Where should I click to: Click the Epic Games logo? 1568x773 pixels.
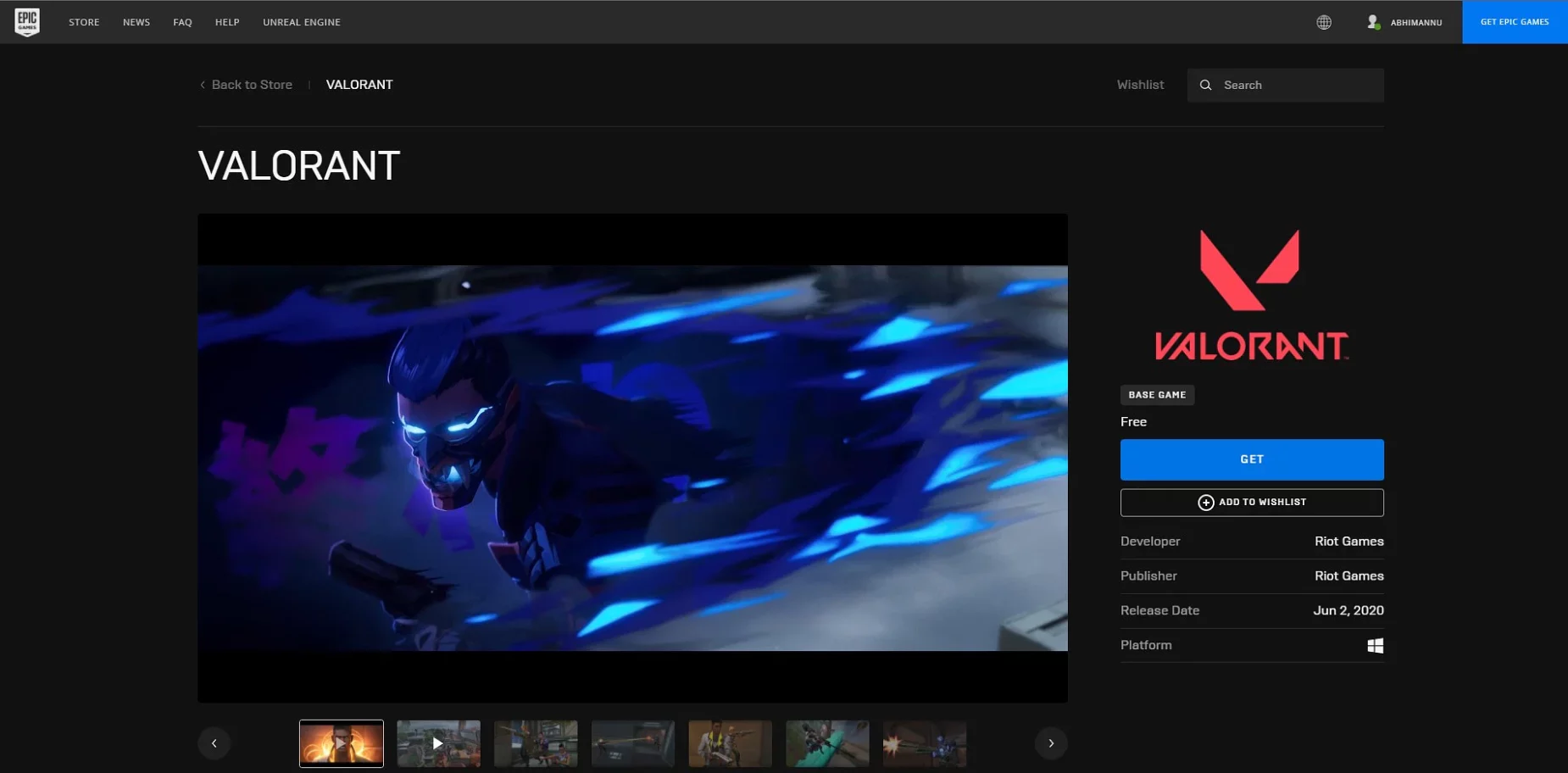coord(27,22)
